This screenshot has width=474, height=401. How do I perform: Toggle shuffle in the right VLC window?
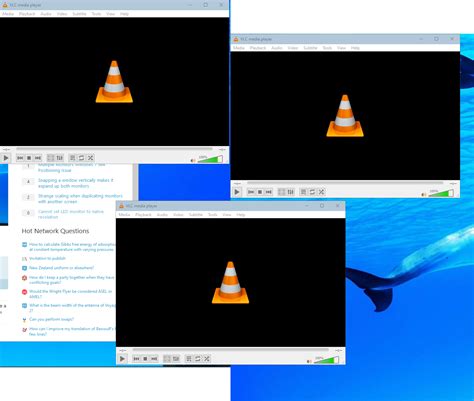point(321,192)
